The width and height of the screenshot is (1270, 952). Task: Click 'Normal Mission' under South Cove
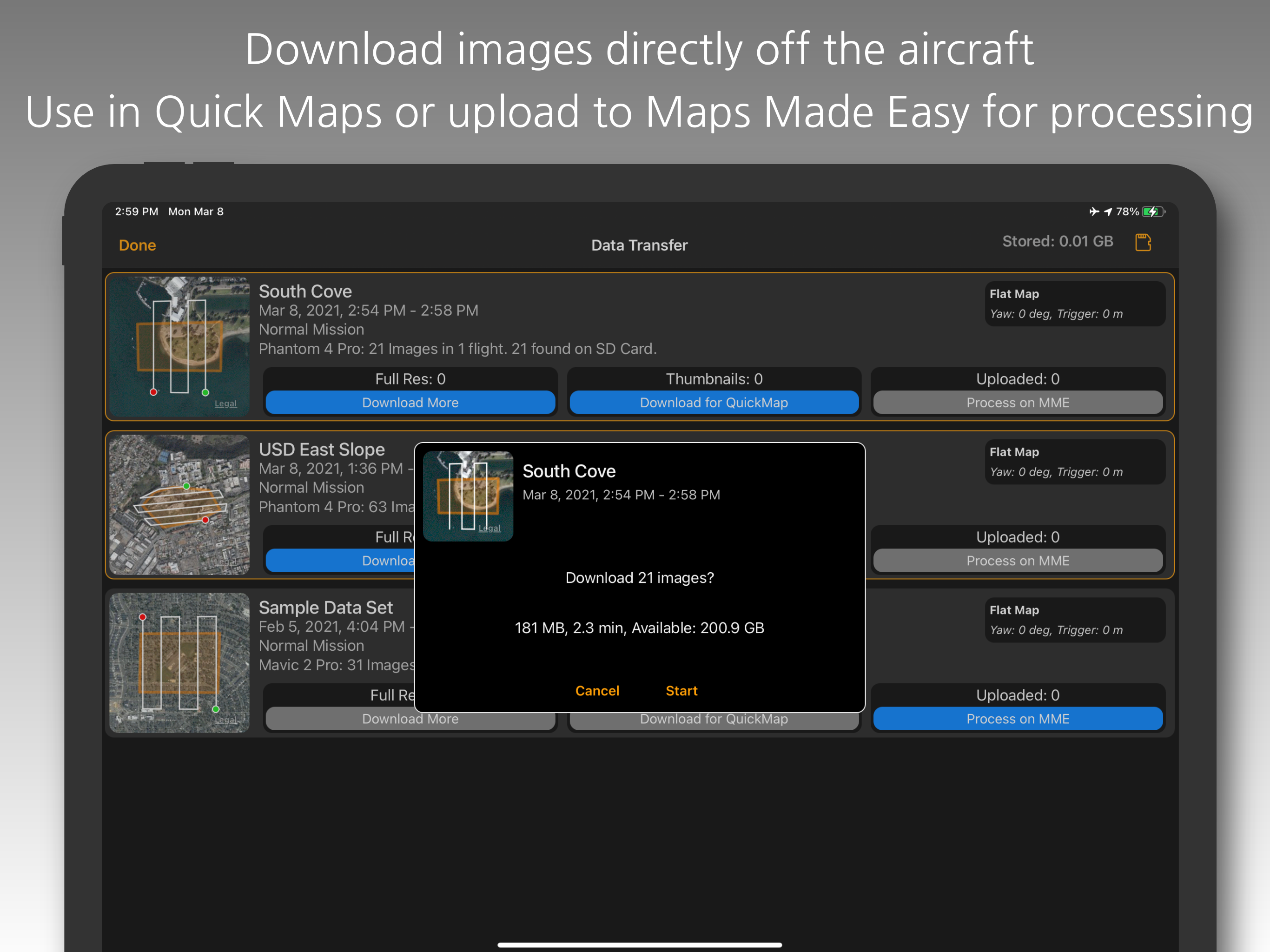point(311,330)
